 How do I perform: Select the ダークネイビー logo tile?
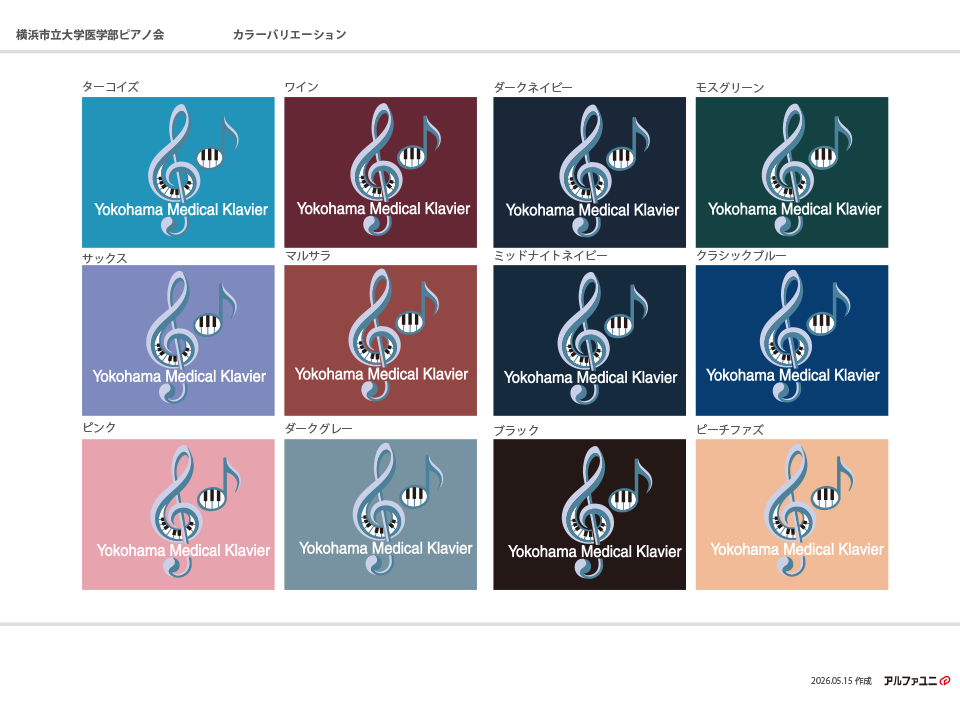click(x=590, y=173)
